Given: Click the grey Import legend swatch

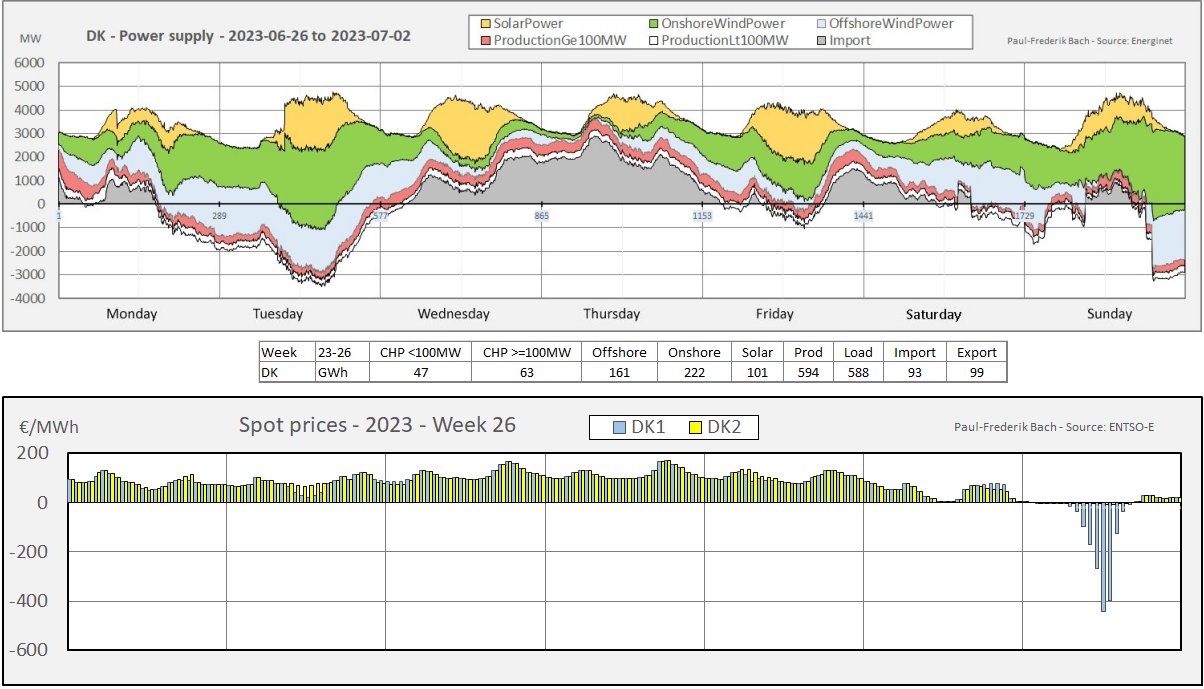Looking at the screenshot, I should tap(820, 40).
